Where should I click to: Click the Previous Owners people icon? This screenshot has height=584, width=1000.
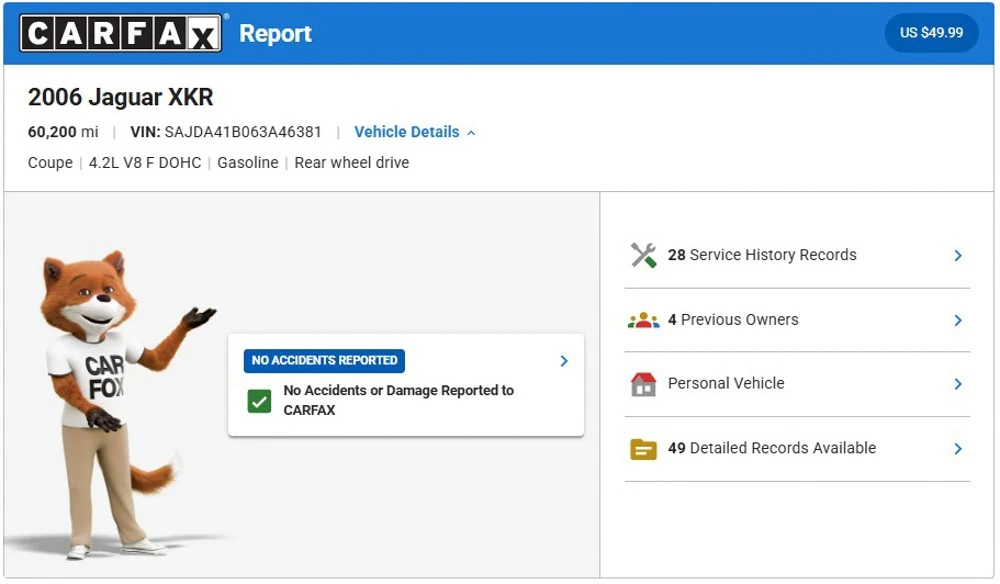(643, 320)
